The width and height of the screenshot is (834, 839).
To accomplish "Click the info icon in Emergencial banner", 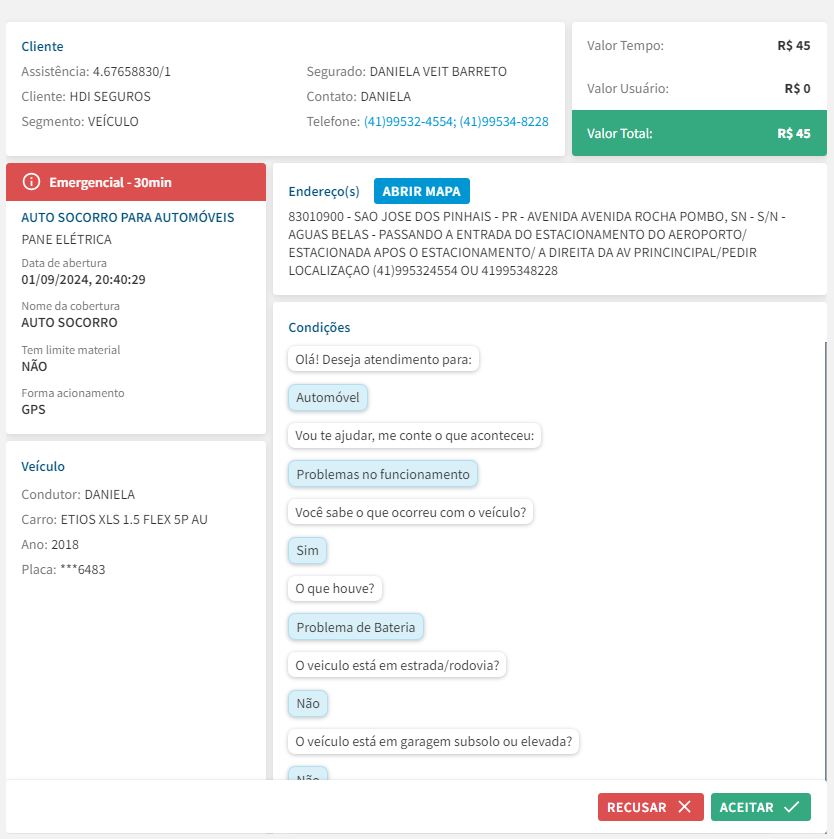I will (32, 182).
